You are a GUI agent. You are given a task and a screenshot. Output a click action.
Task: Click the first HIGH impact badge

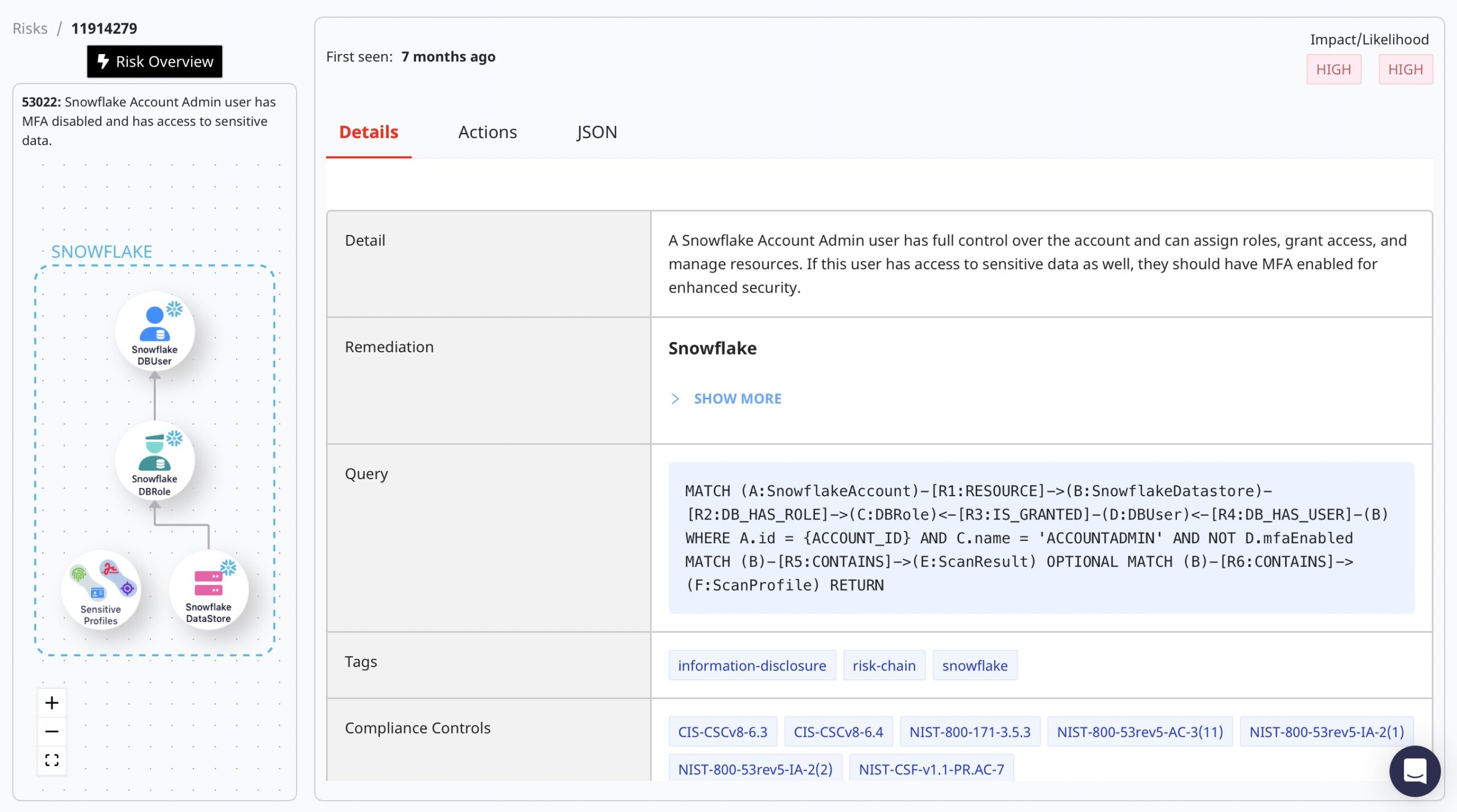click(x=1333, y=69)
